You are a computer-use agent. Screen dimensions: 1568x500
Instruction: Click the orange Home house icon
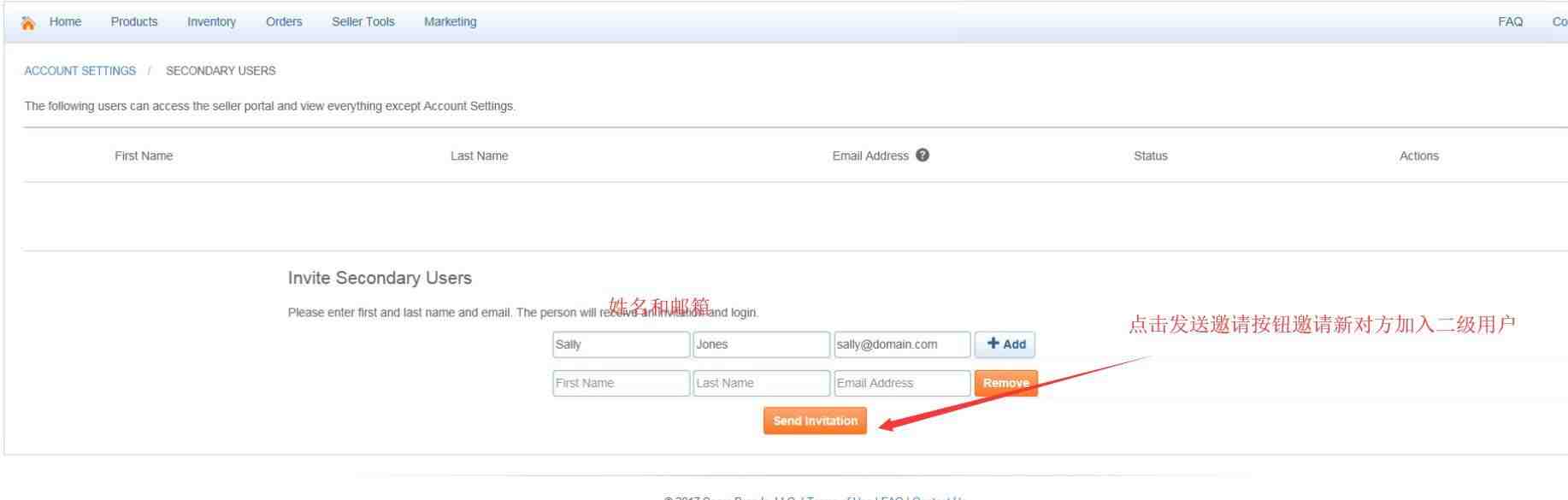[x=29, y=22]
